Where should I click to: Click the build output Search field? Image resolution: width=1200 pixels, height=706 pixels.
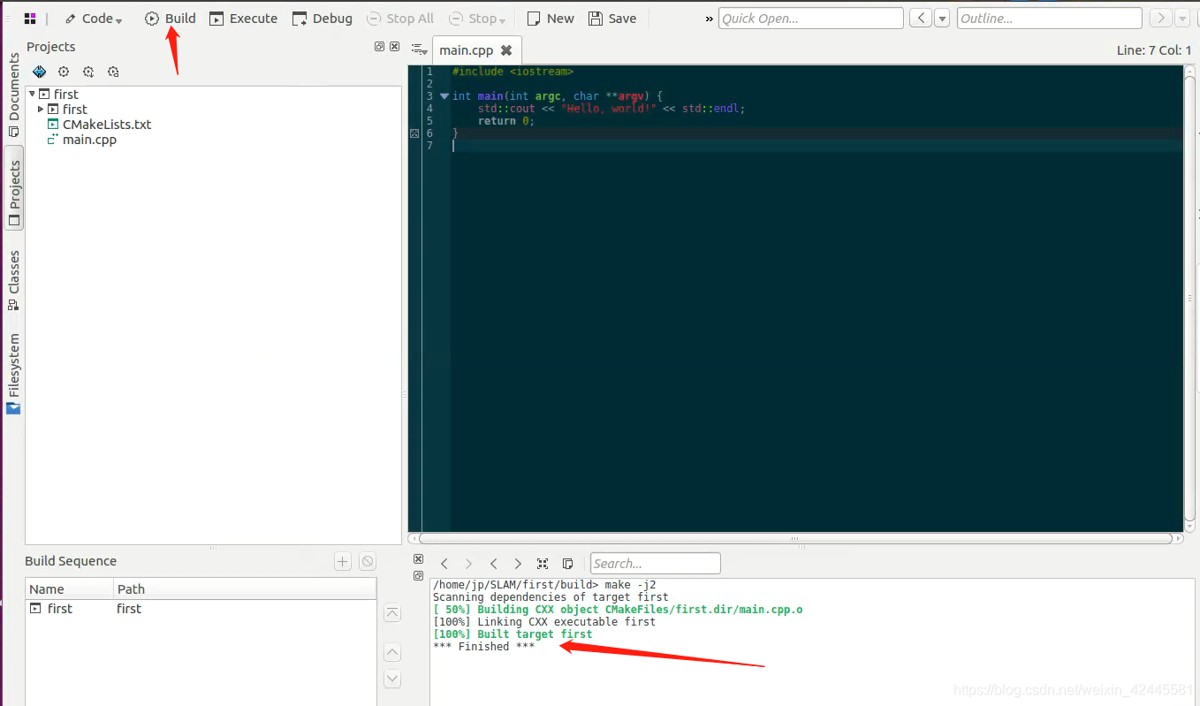click(x=655, y=563)
